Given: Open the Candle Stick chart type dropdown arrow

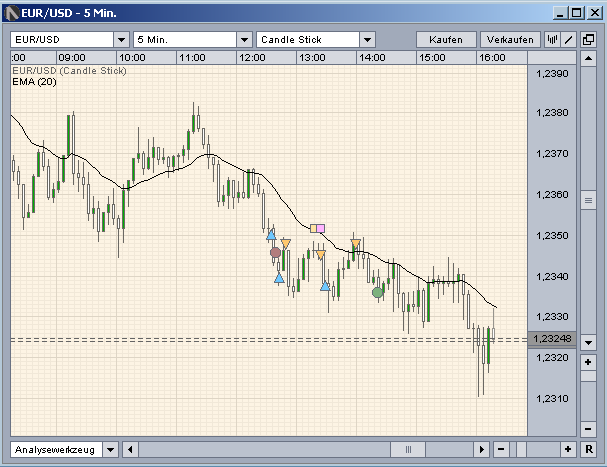Looking at the screenshot, I should [367, 39].
